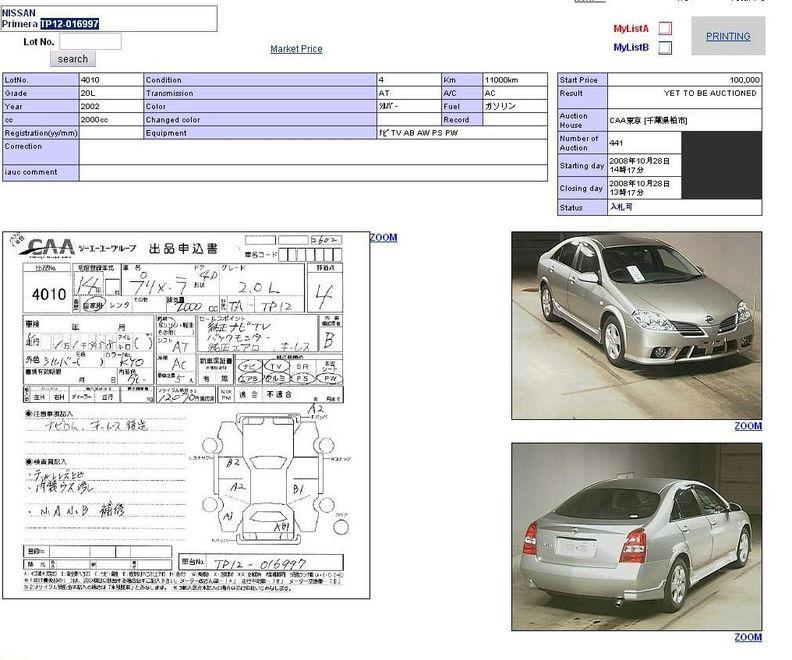Click the Km value 11000km
The image size is (792, 660).
502,80
